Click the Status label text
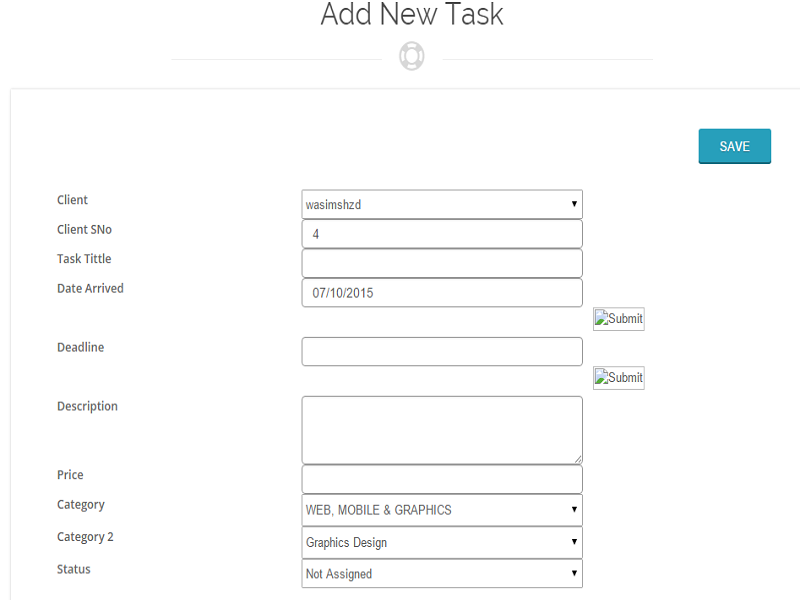This screenshot has height=600, width=800. [x=74, y=569]
